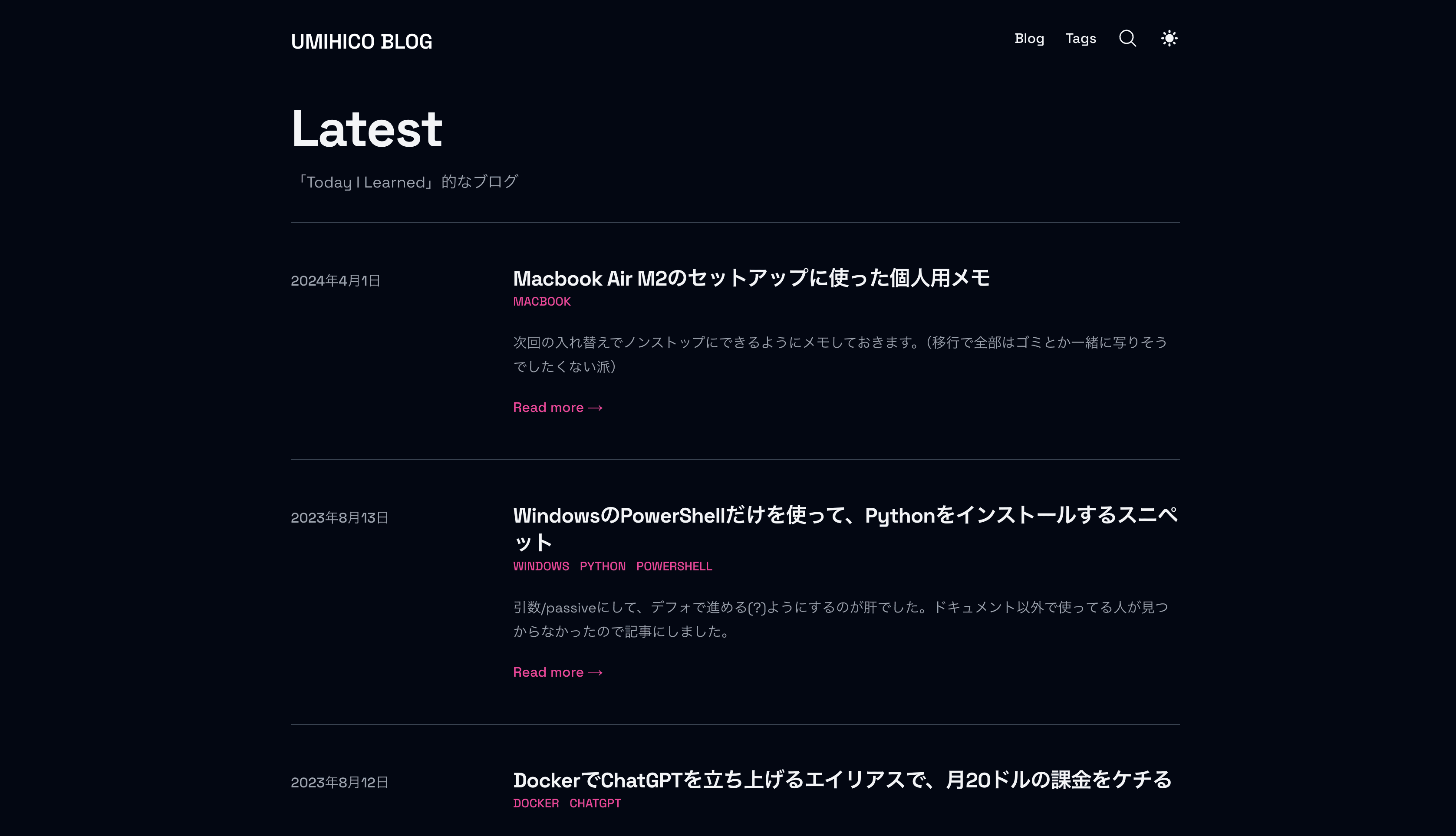Open the search icon in header
1456x836 pixels.
pyautogui.click(x=1127, y=39)
